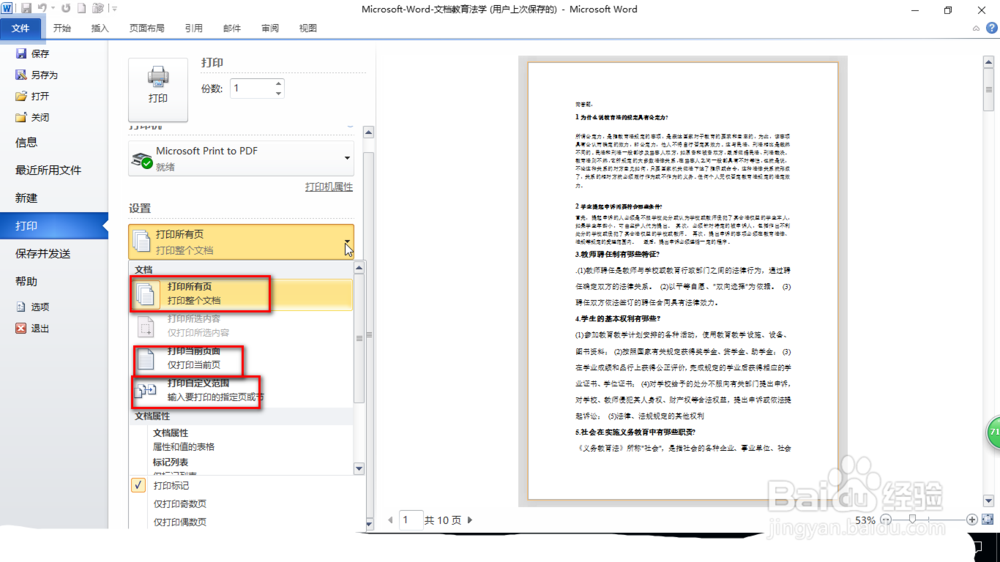This screenshot has width=1000, height=562.
Task: Switch to the 邮件 tab
Action: coord(232,28)
